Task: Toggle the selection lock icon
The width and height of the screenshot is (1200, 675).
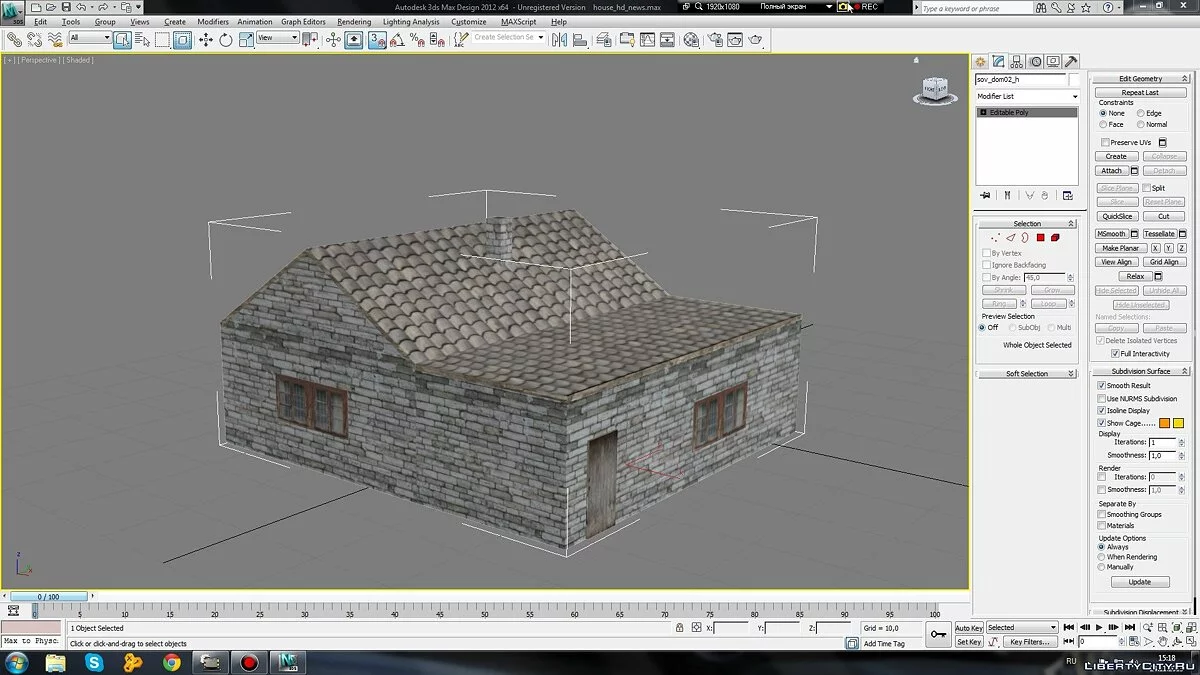Action: coord(680,628)
